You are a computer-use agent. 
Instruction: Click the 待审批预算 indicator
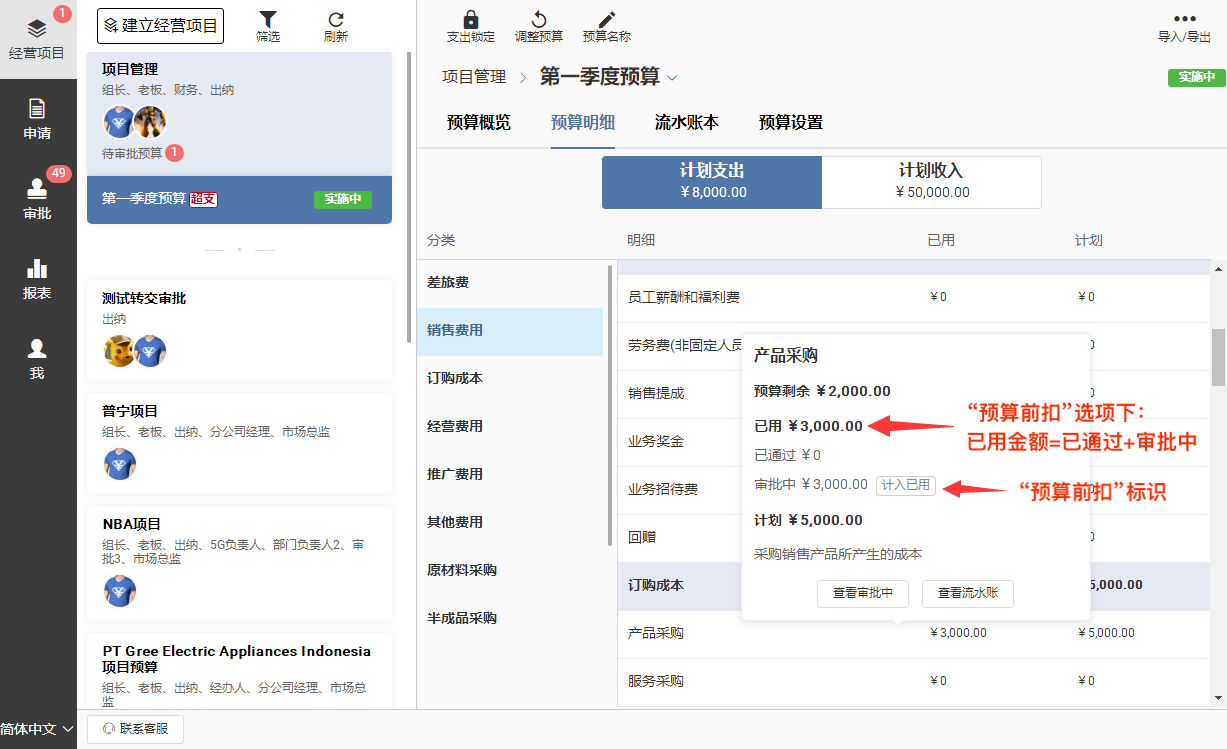(x=143, y=154)
